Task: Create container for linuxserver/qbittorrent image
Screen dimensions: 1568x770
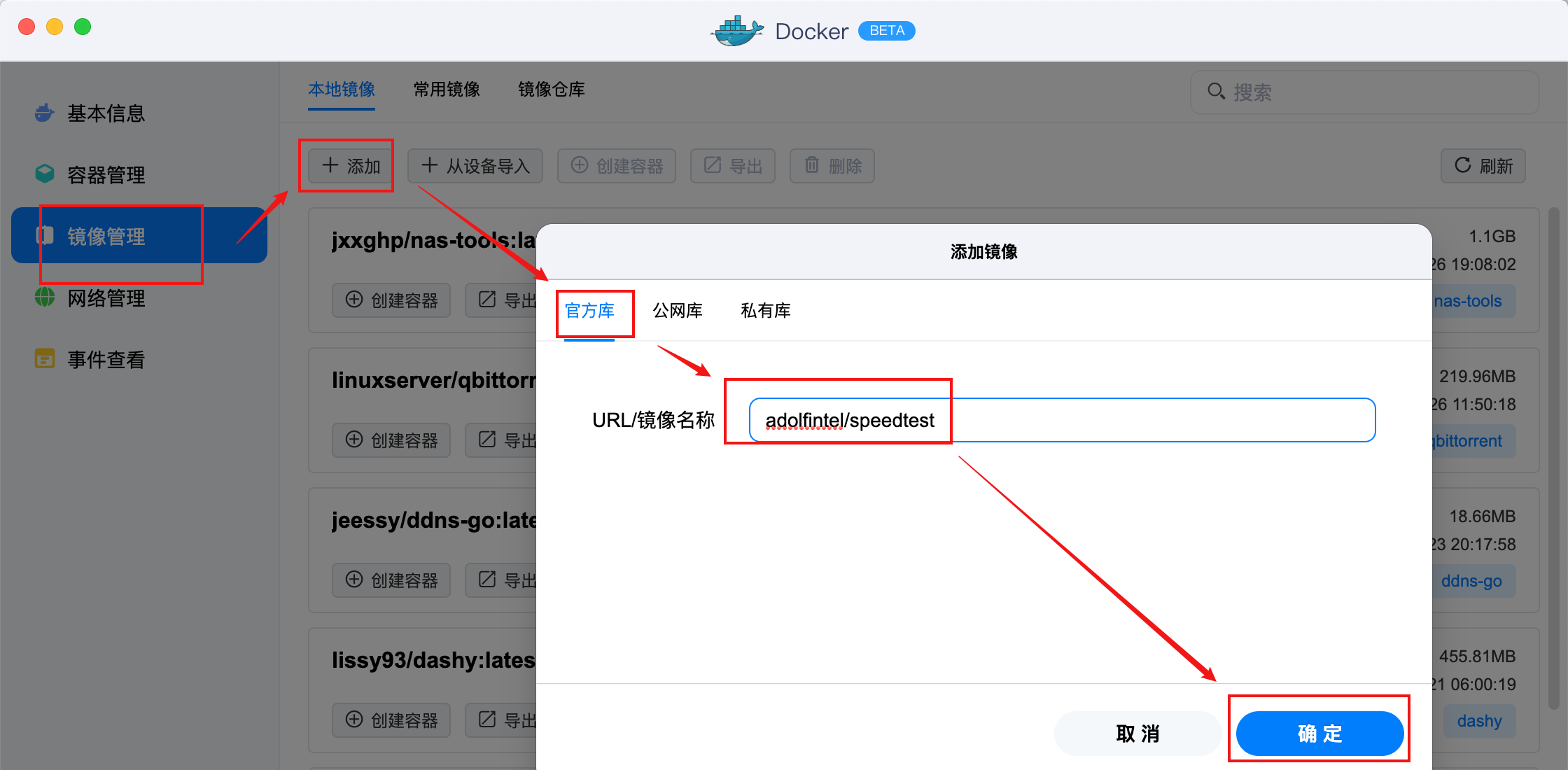Action: point(391,440)
